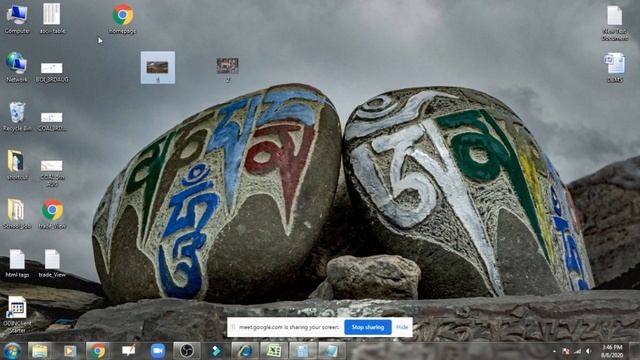Viewport: 640px width, 360px height.
Task: Open the blue document app beside Excel
Action: point(302,351)
